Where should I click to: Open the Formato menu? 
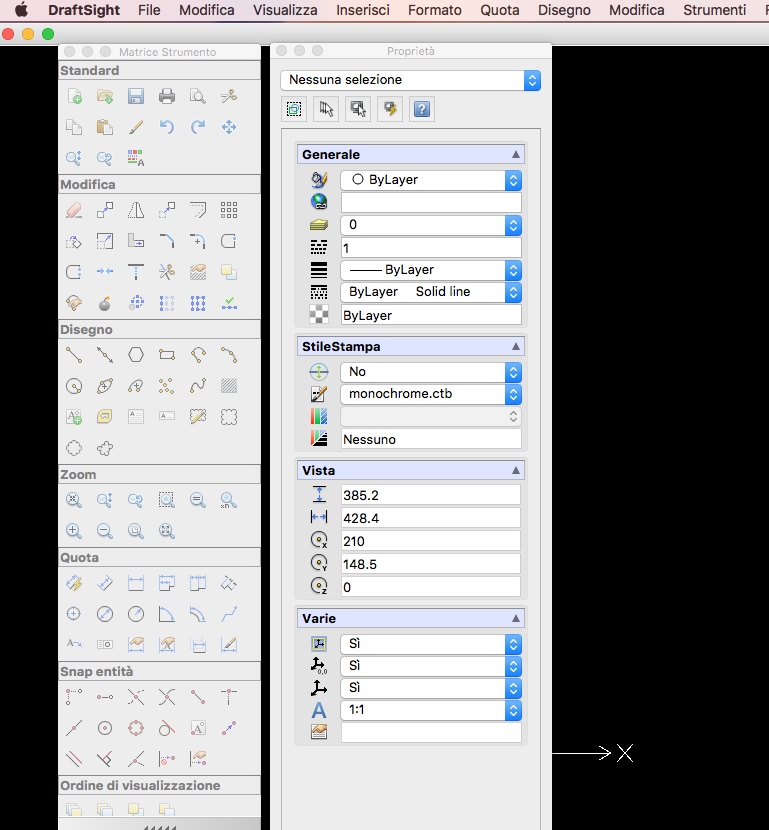[435, 10]
